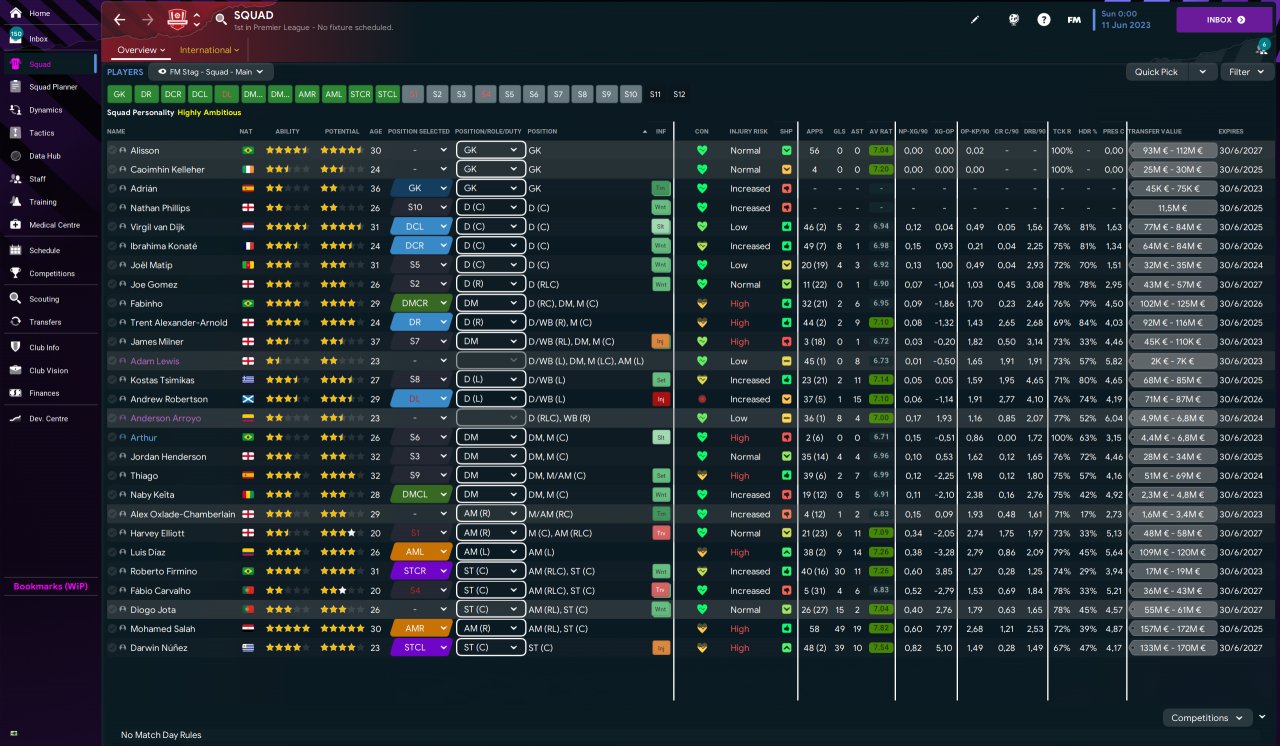Open Fabinho's DMCR position selected dropdown
This screenshot has width=1280, height=746.
(420, 304)
